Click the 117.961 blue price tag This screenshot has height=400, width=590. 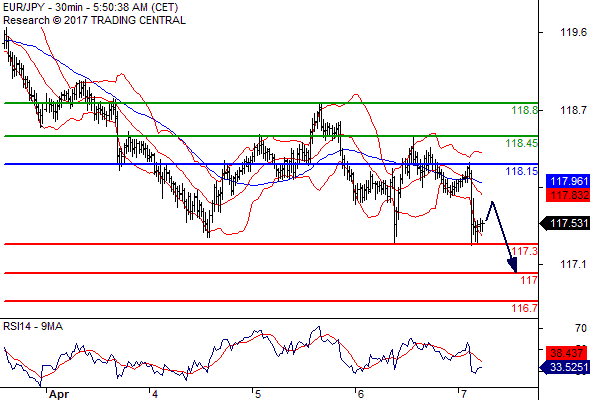[x=568, y=181]
